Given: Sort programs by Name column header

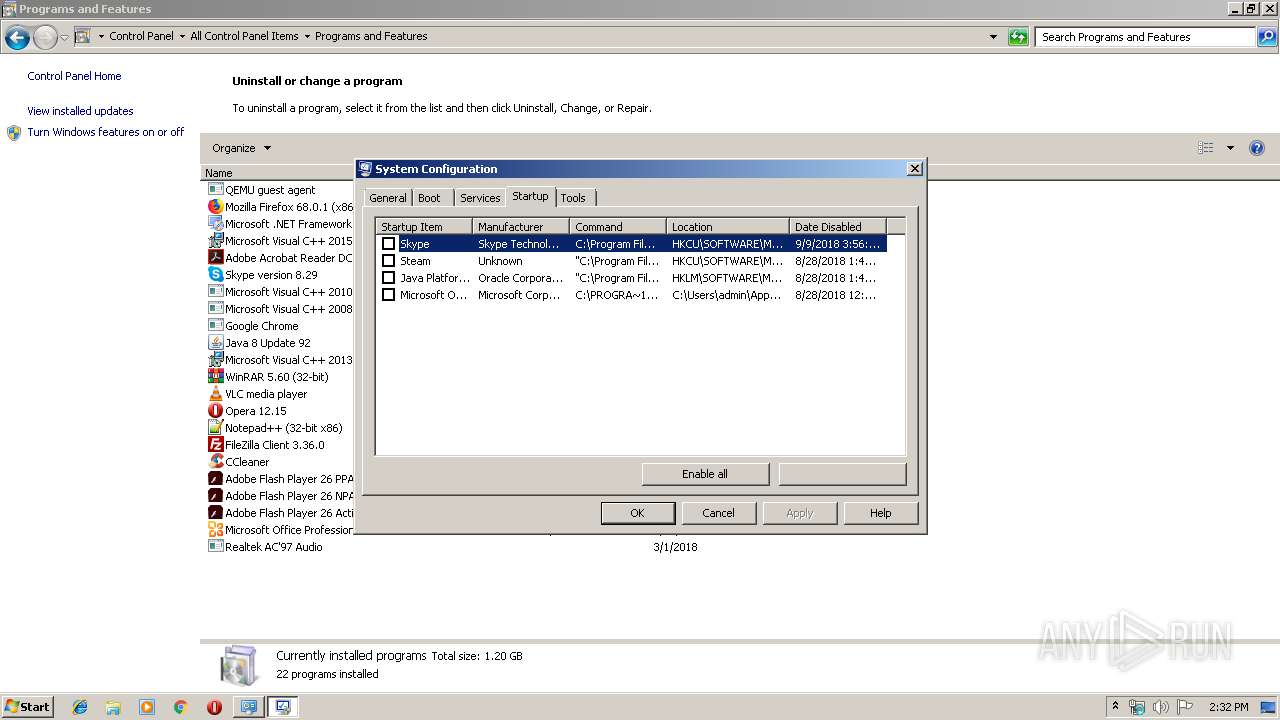Looking at the screenshot, I should click(278, 173).
